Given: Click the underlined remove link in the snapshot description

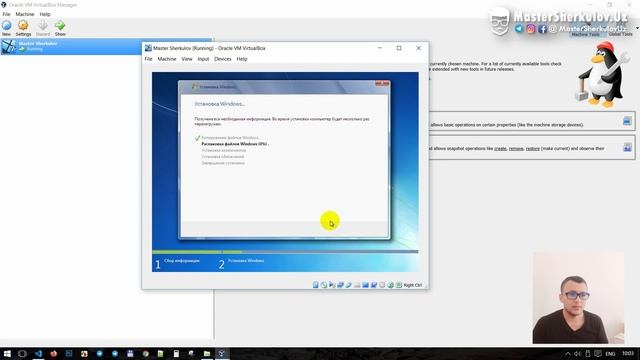Looking at the screenshot, I should pyautogui.click(x=516, y=149).
